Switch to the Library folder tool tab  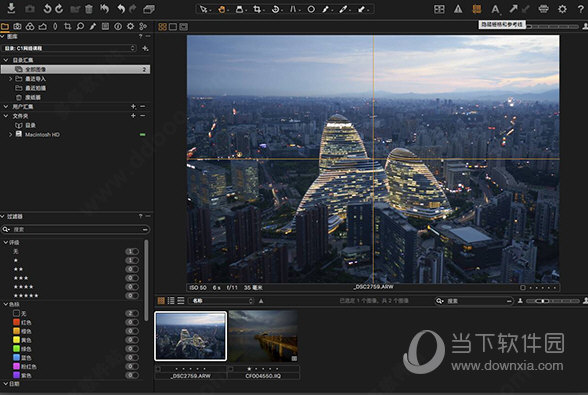point(5,26)
